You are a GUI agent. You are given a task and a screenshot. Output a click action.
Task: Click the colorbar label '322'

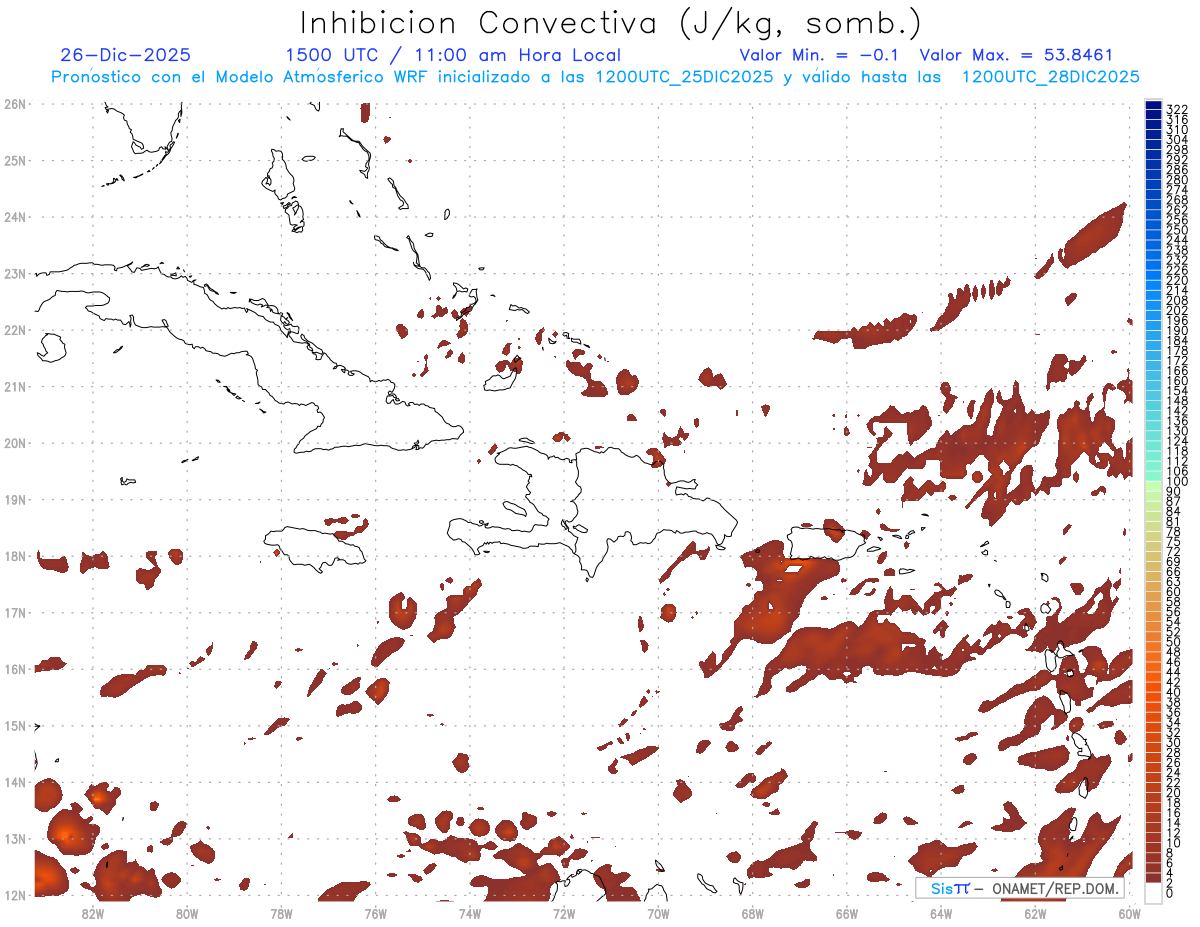coord(1177,109)
